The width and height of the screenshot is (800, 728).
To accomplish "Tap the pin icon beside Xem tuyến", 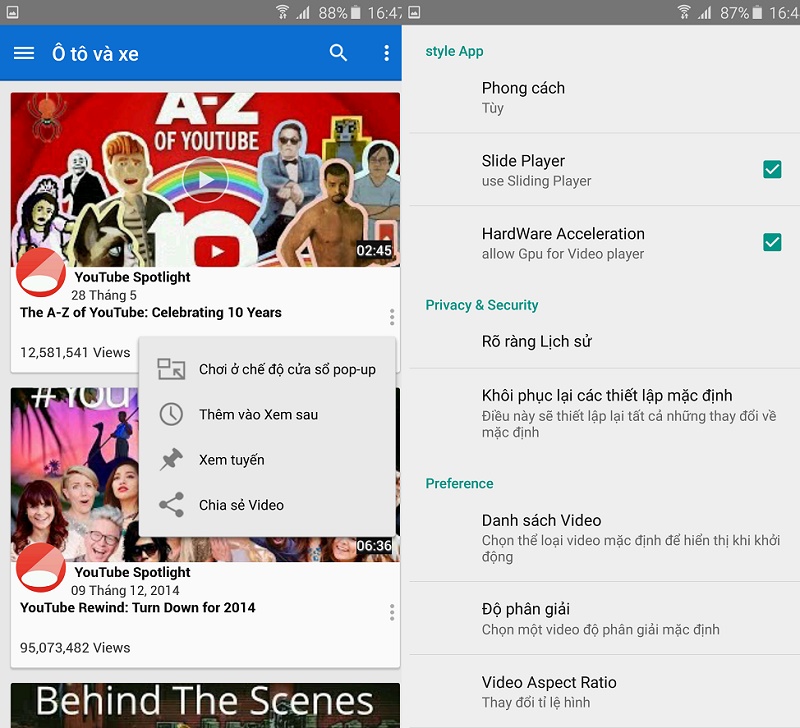I will click(x=171, y=460).
